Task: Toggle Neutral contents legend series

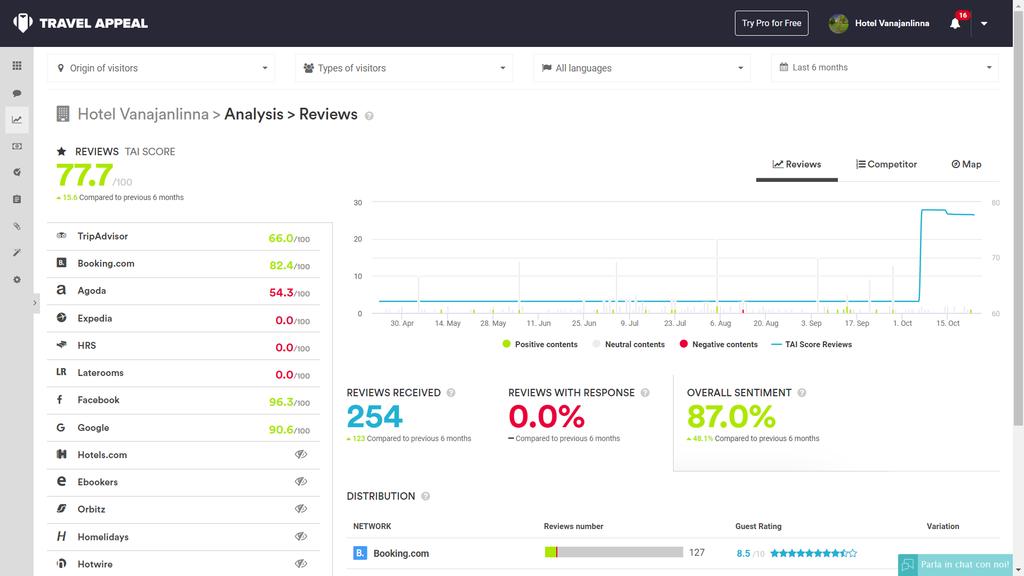Action: pyautogui.click(x=629, y=344)
